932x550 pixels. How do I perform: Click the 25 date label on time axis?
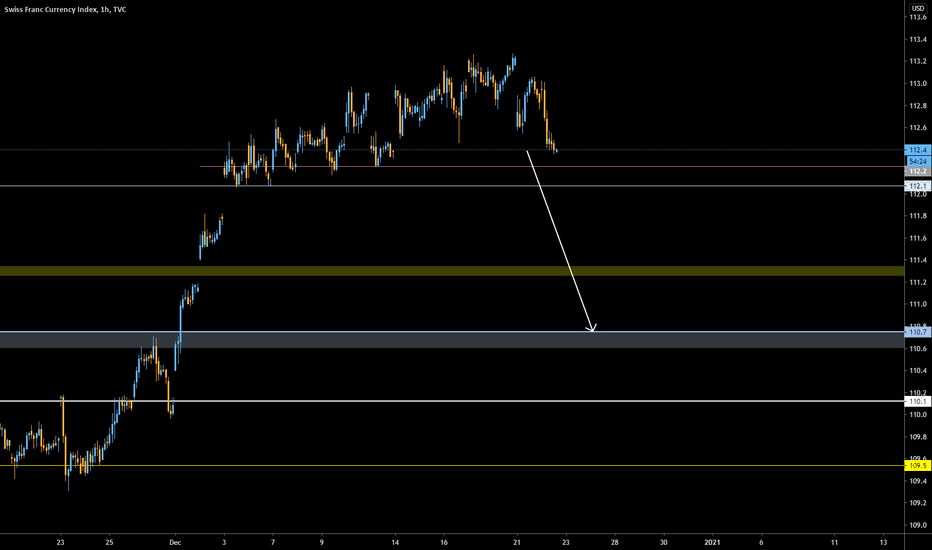(109, 542)
